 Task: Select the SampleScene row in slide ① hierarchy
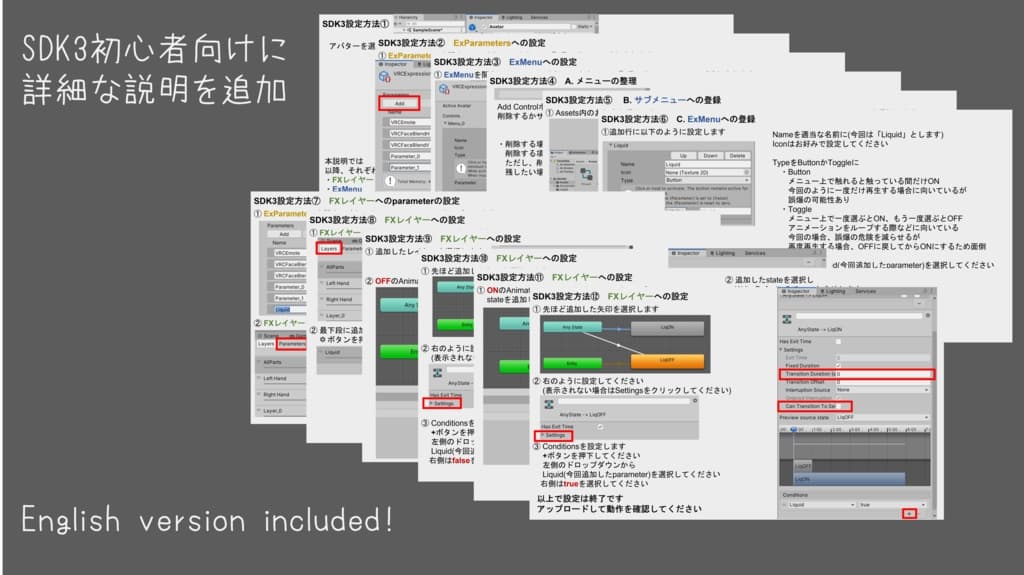pyautogui.click(x=426, y=30)
